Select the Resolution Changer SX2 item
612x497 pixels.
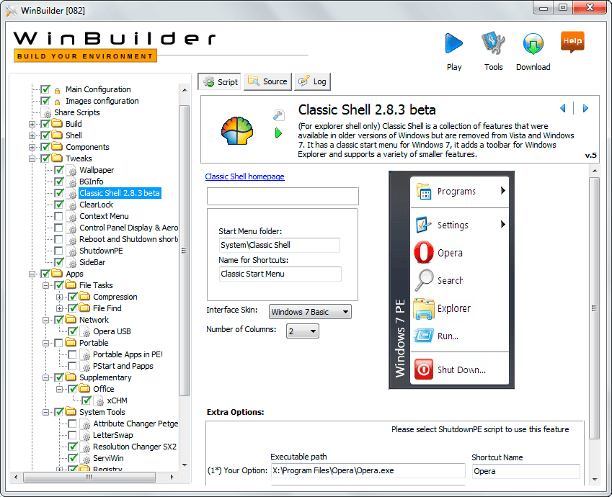(x=135, y=446)
